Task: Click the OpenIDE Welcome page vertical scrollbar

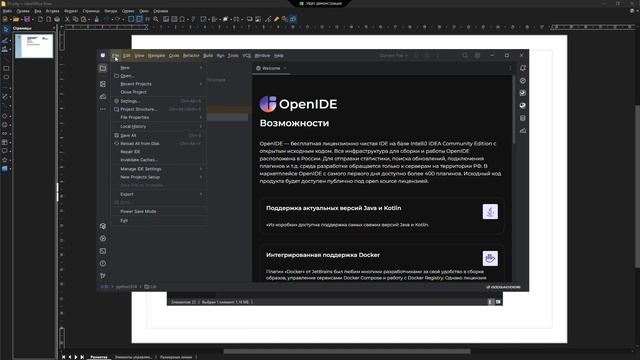Action: pyautogui.click(x=513, y=110)
